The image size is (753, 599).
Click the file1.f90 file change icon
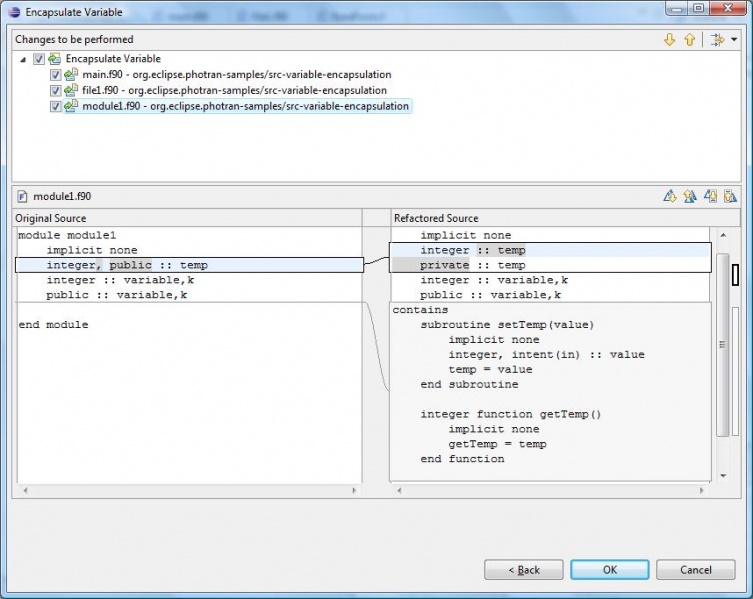(x=71, y=90)
